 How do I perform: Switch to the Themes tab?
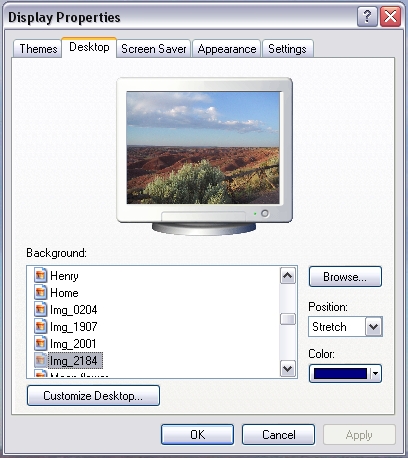tap(38, 49)
